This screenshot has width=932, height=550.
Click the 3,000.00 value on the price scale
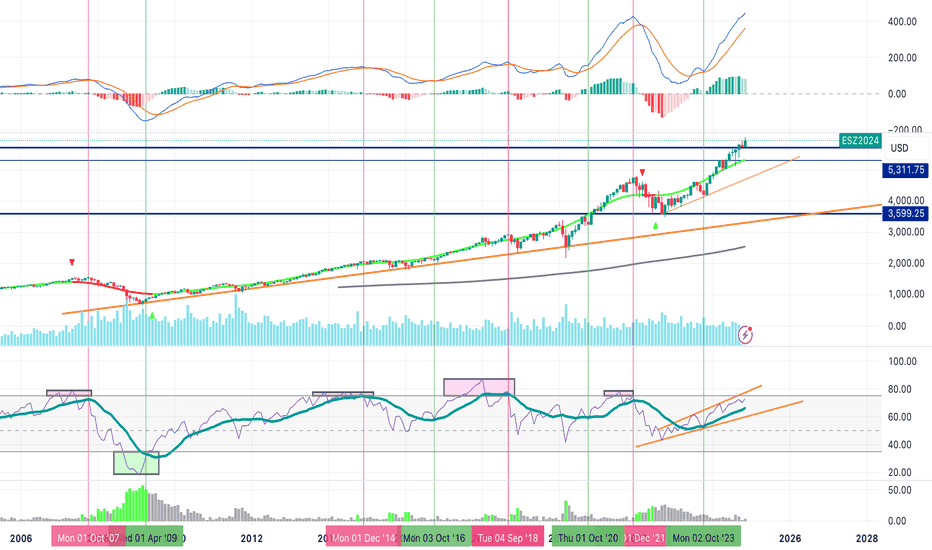(x=906, y=232)
